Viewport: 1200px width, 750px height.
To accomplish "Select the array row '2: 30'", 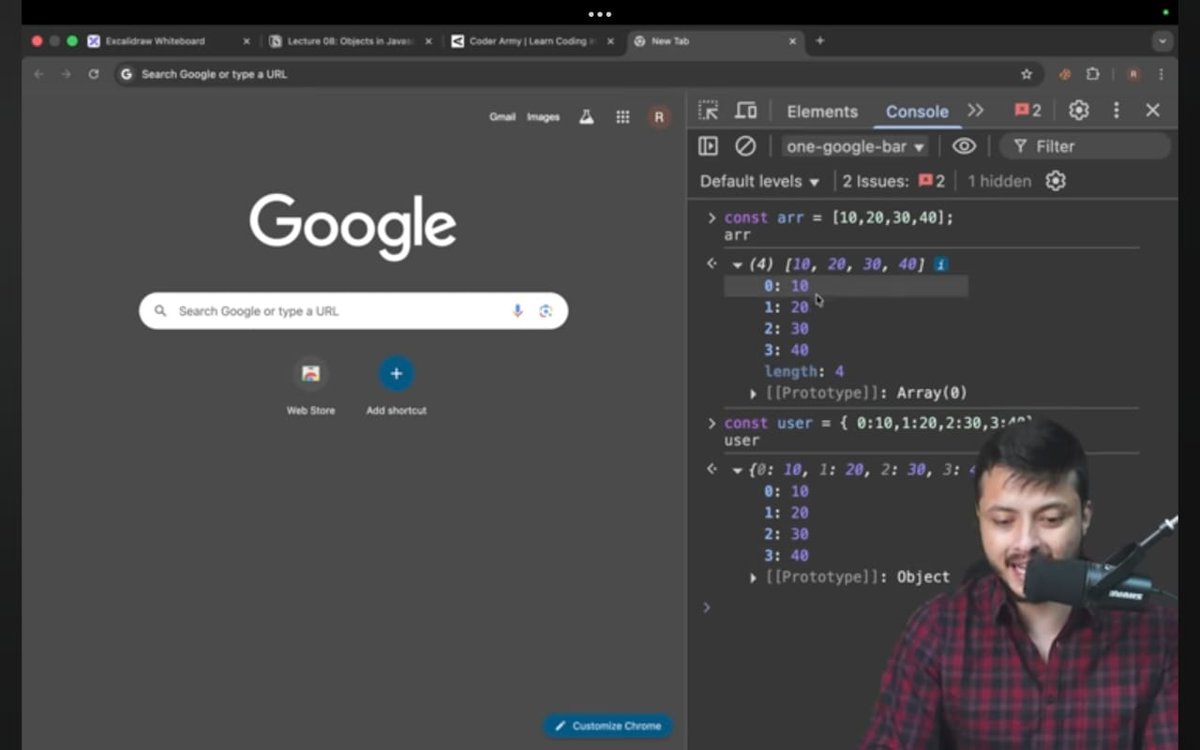I will point(786,329).
